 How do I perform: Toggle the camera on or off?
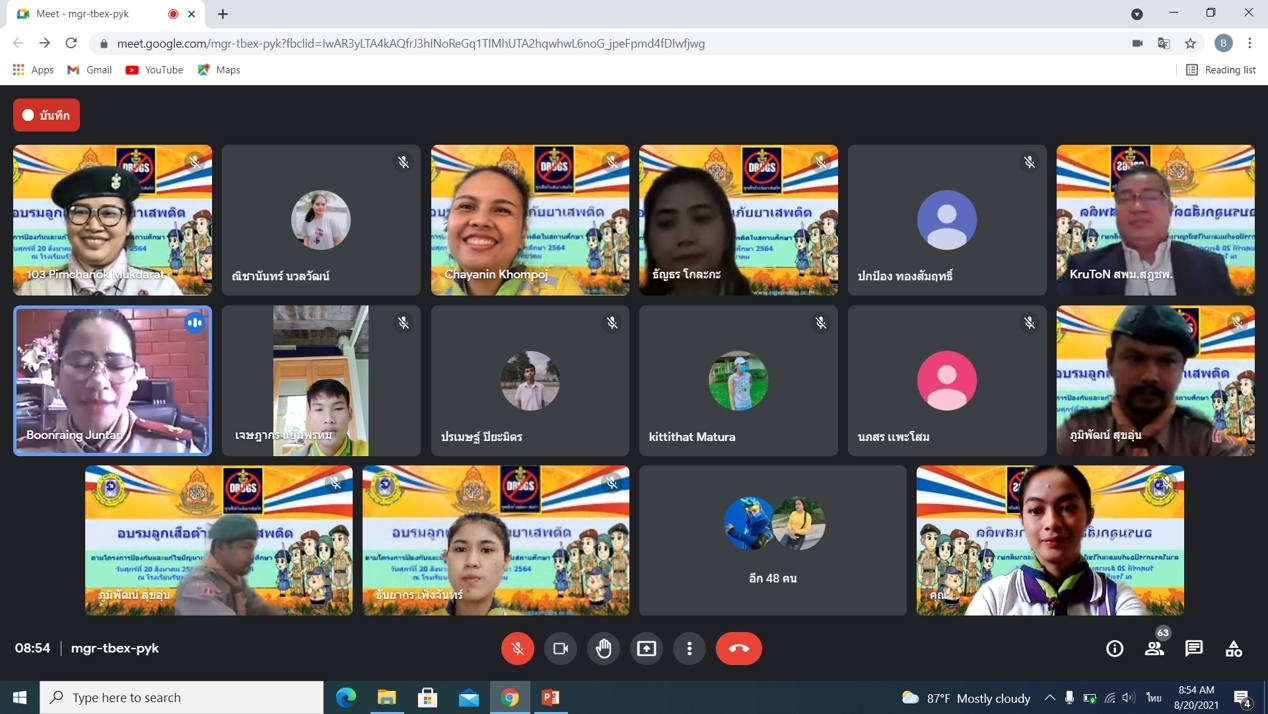point(560,648)
